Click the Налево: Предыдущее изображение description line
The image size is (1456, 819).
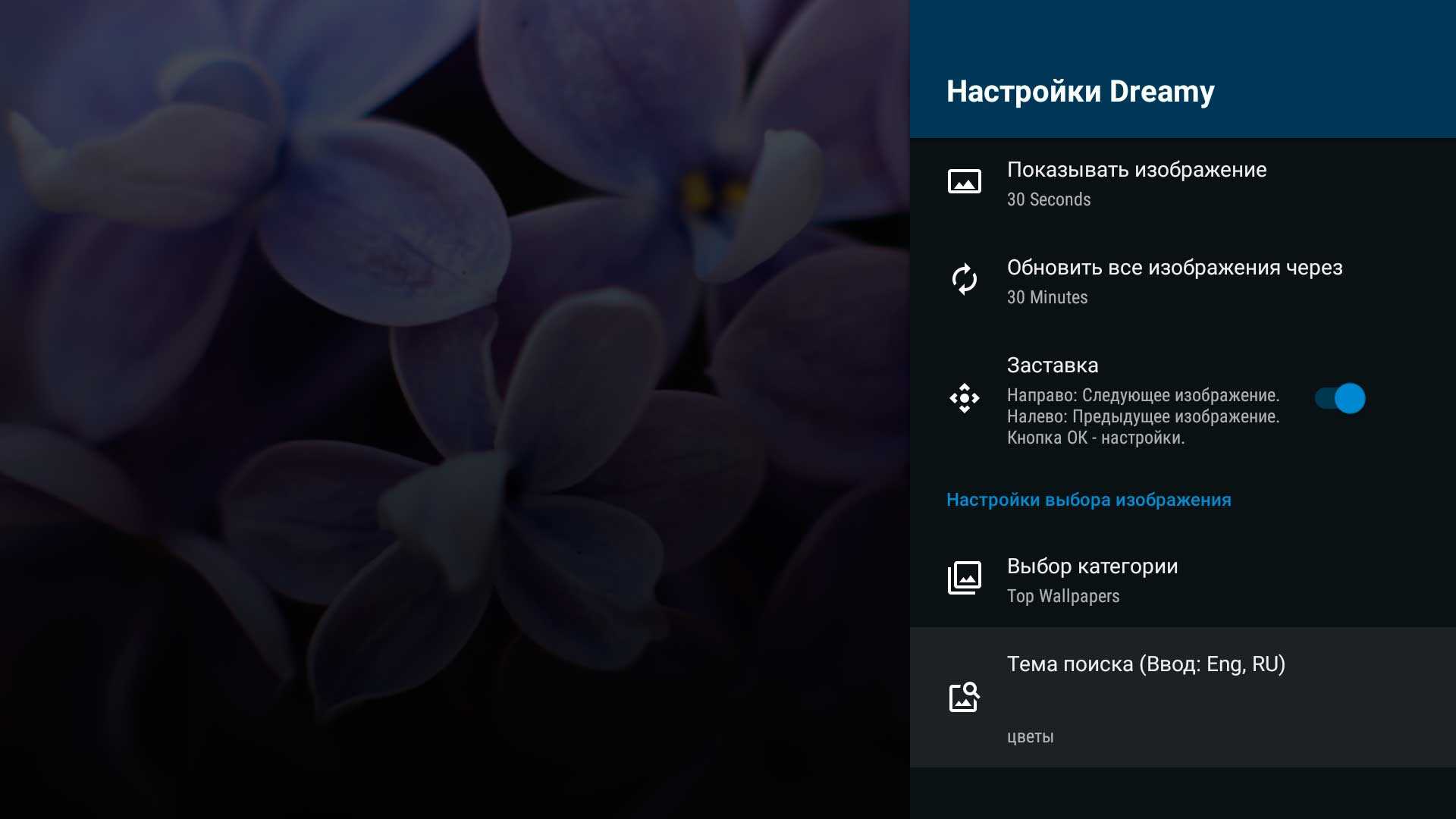[1143, 416]
